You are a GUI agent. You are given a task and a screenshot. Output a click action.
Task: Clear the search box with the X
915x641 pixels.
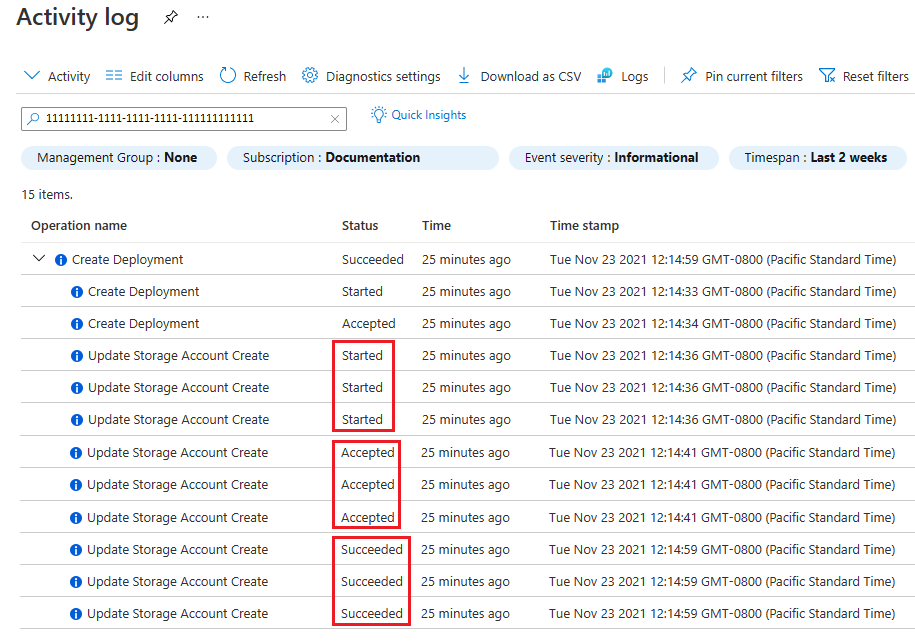coord(335,118)
